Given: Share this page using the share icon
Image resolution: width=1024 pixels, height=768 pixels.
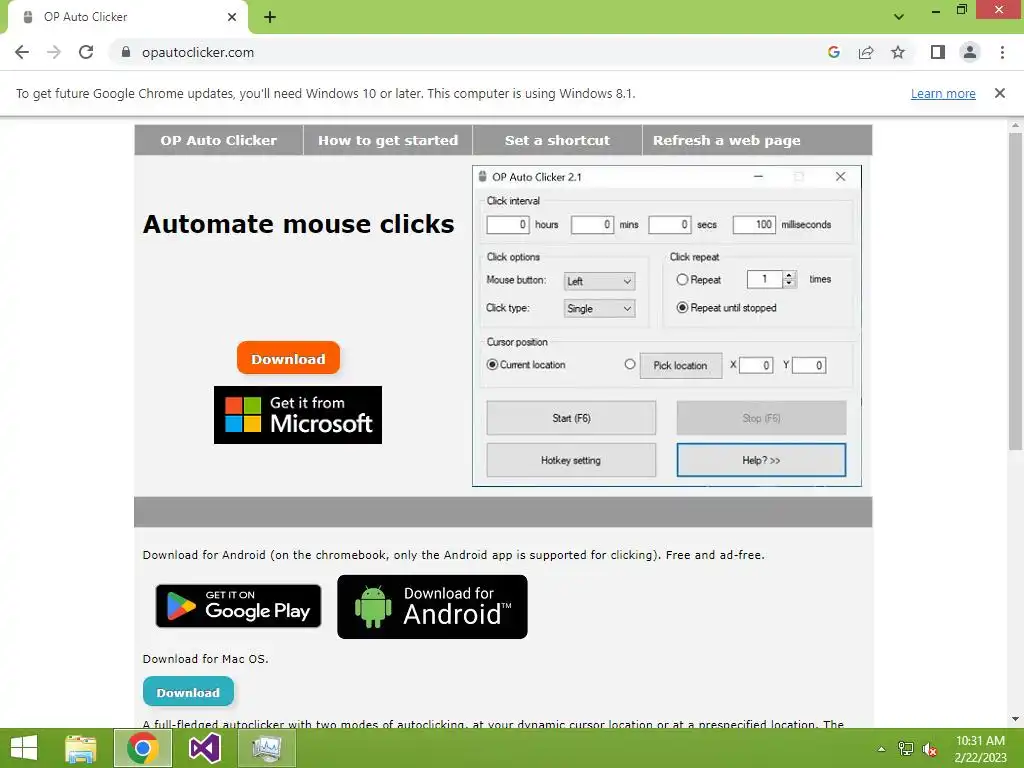Looking at the screenshot, I should click(866, 52).
